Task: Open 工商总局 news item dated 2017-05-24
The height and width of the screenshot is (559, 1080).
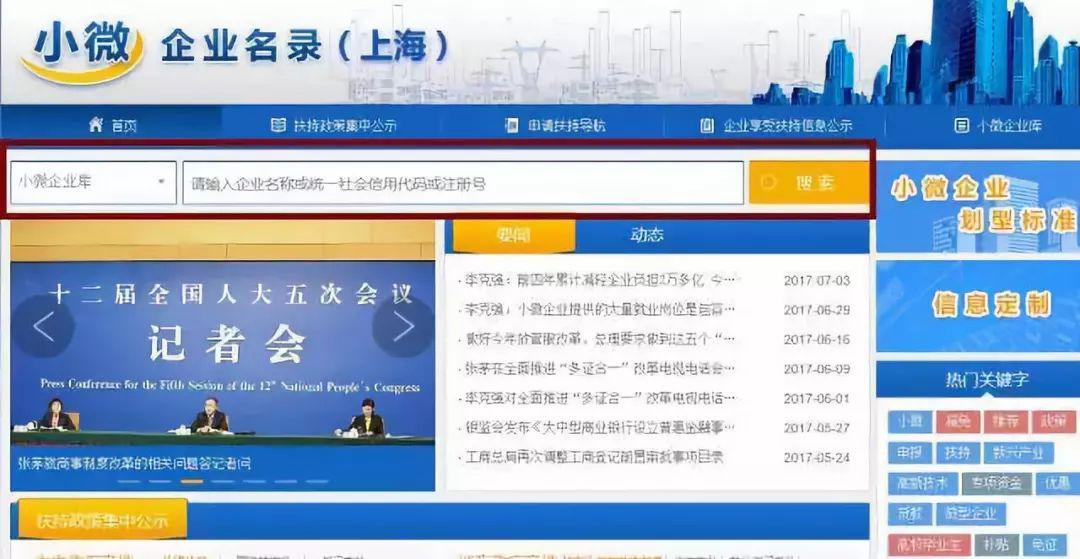Action: (x=594, y=457)
